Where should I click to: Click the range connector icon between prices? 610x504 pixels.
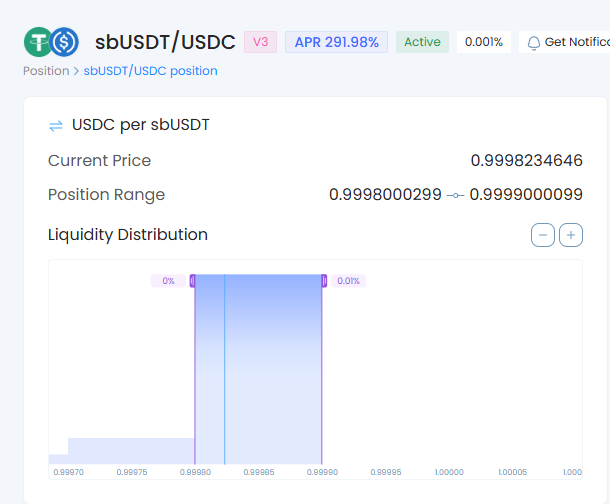coord(456,195)
